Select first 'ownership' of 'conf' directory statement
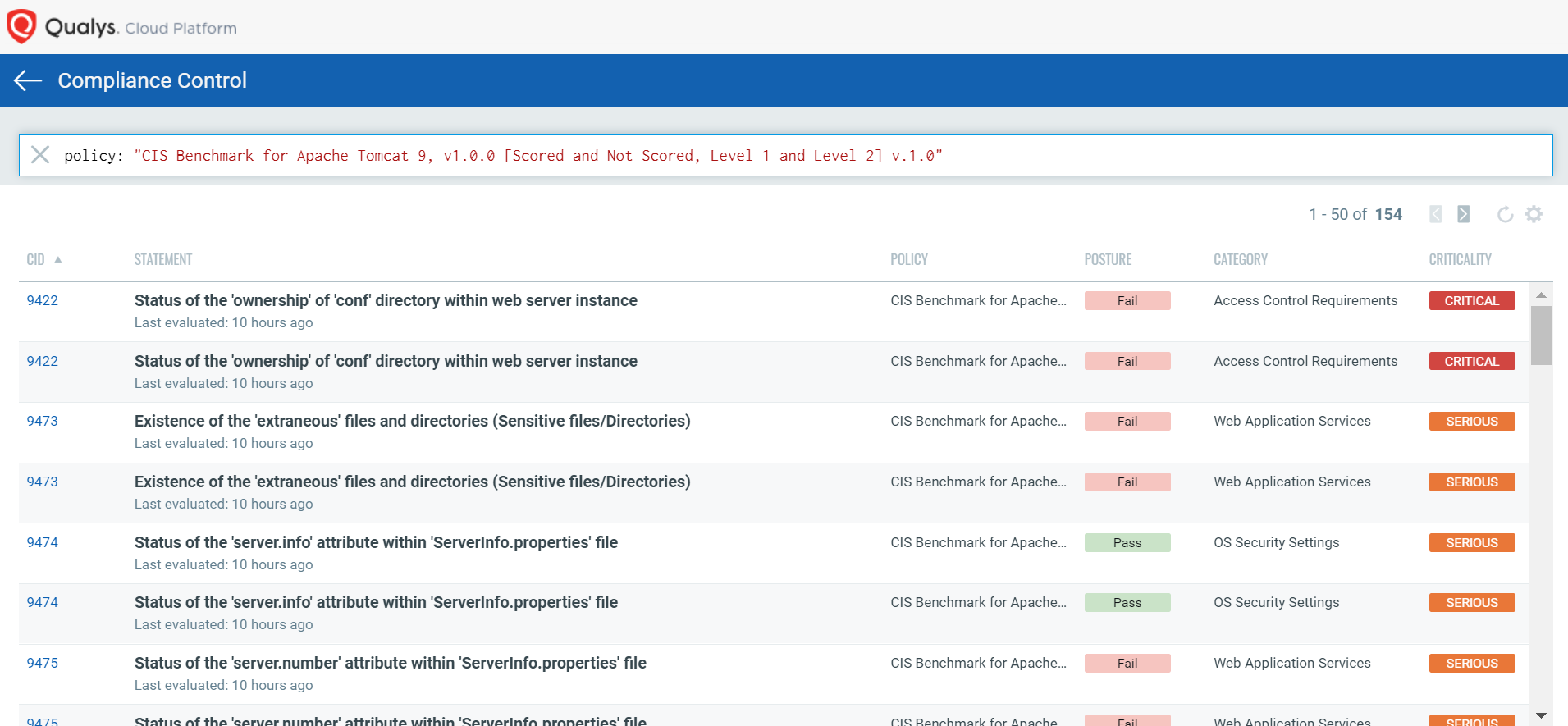The image size is (1568, 726). tap(386, 300)
